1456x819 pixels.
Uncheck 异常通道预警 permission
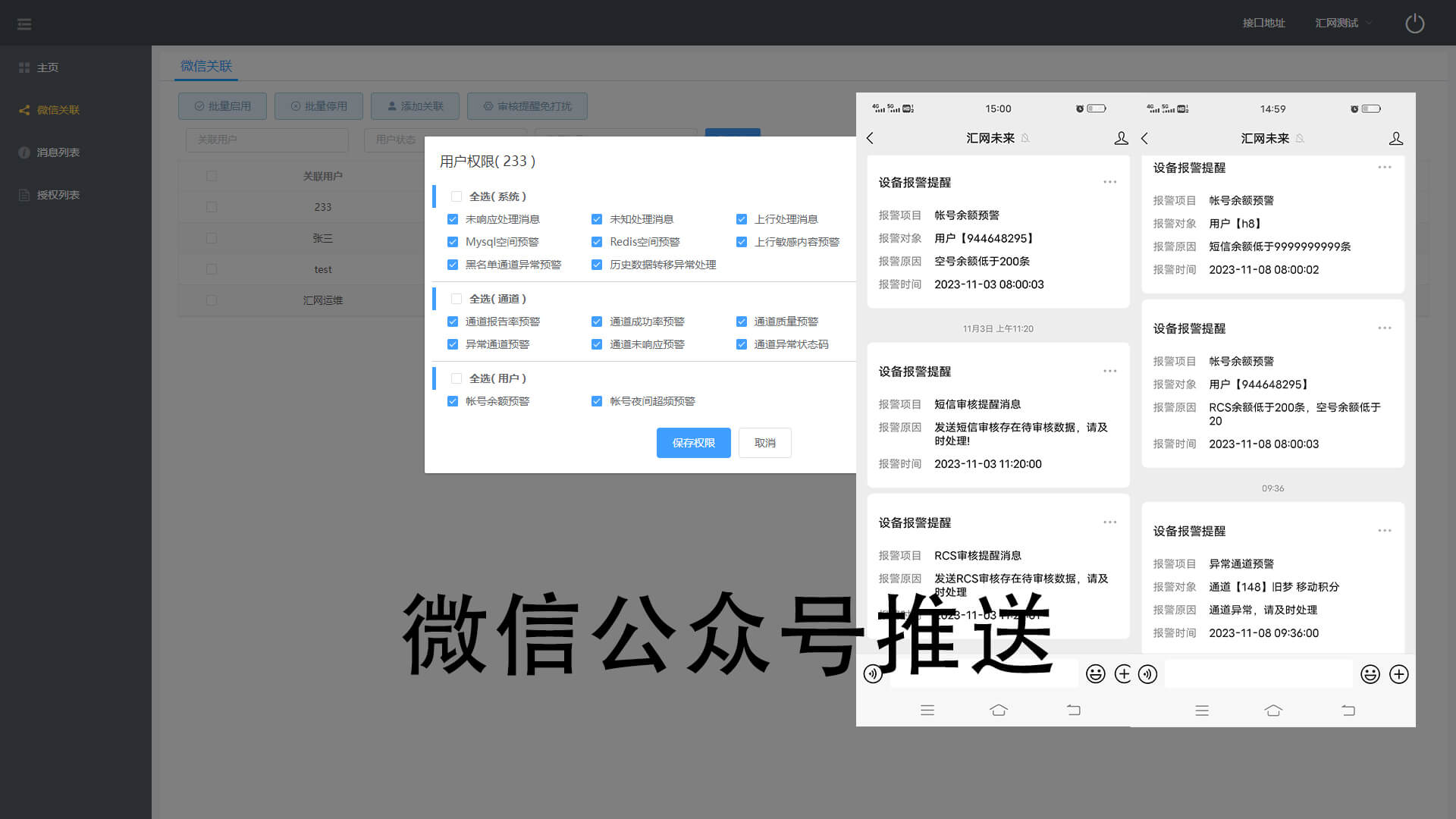point(453,344)
